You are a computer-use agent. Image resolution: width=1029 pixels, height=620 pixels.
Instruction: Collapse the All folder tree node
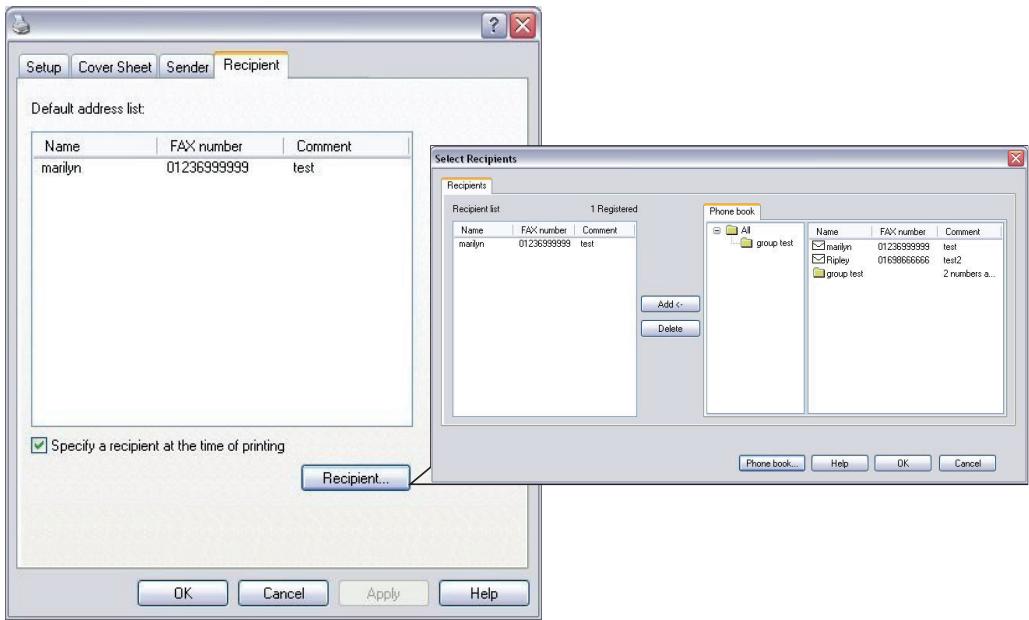(x=717, y=230)
